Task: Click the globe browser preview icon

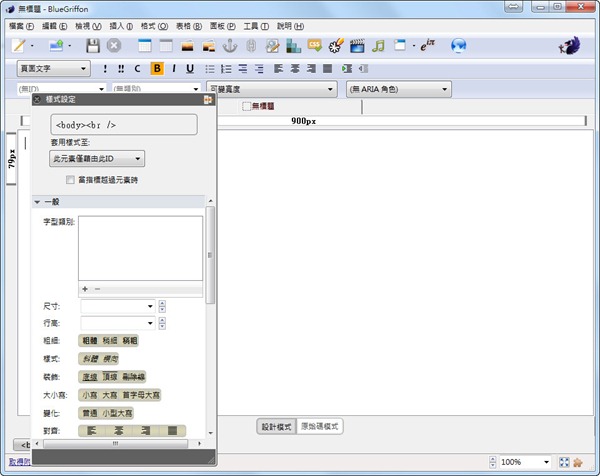Action: tap(459, 46)
